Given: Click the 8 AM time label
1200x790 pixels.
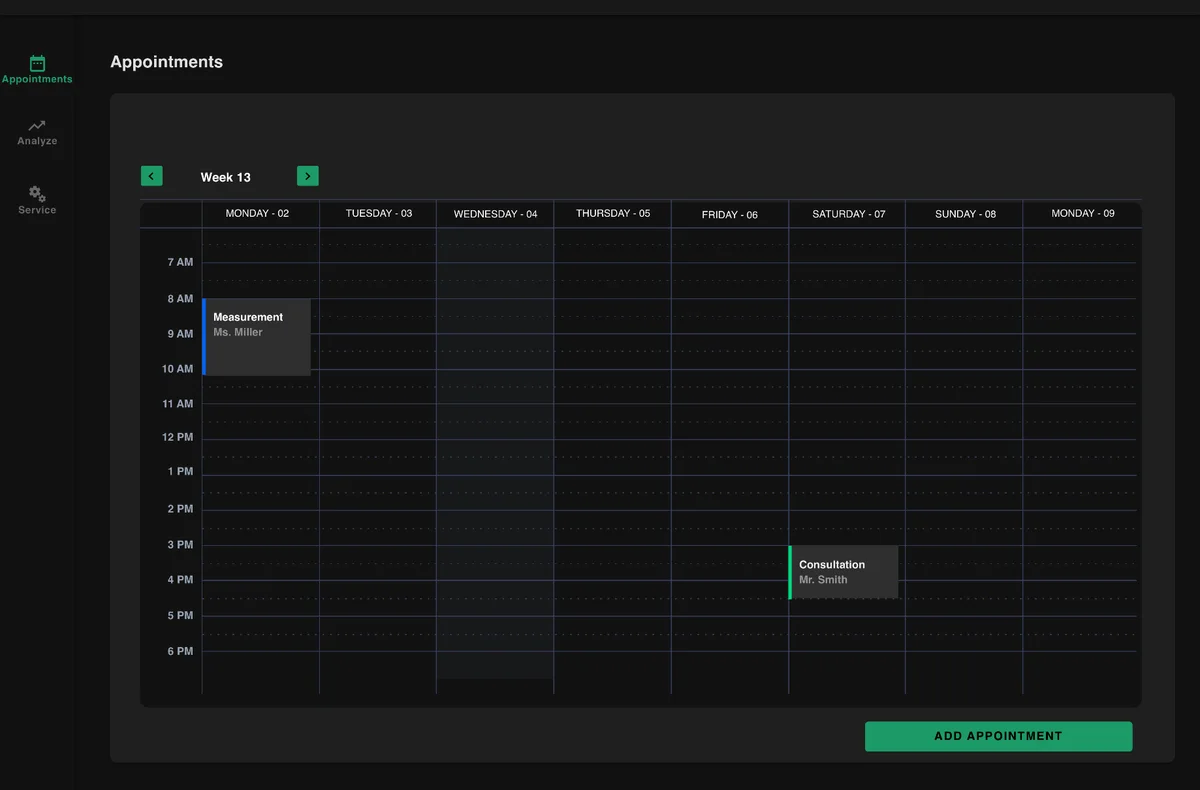Looking at the screenshot, I should click(x=180, y=299).
